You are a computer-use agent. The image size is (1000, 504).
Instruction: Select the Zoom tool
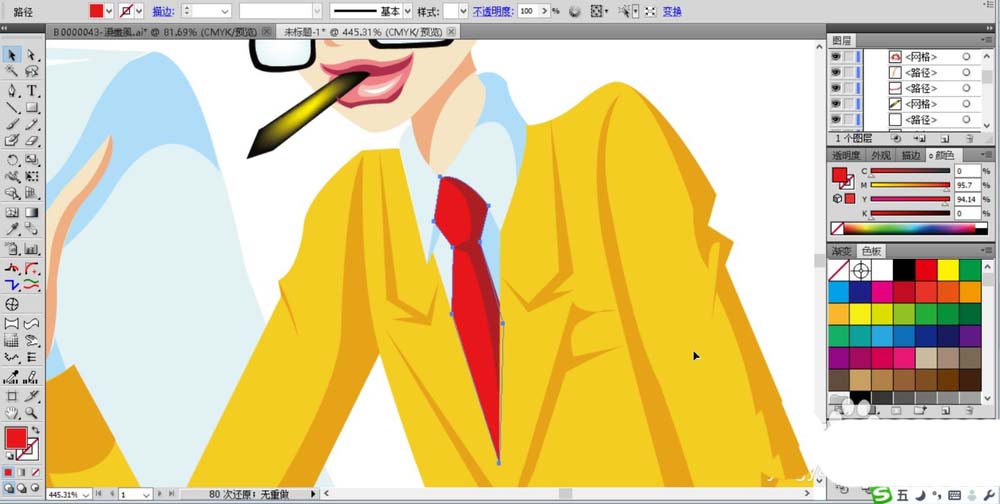click(31, 413)
